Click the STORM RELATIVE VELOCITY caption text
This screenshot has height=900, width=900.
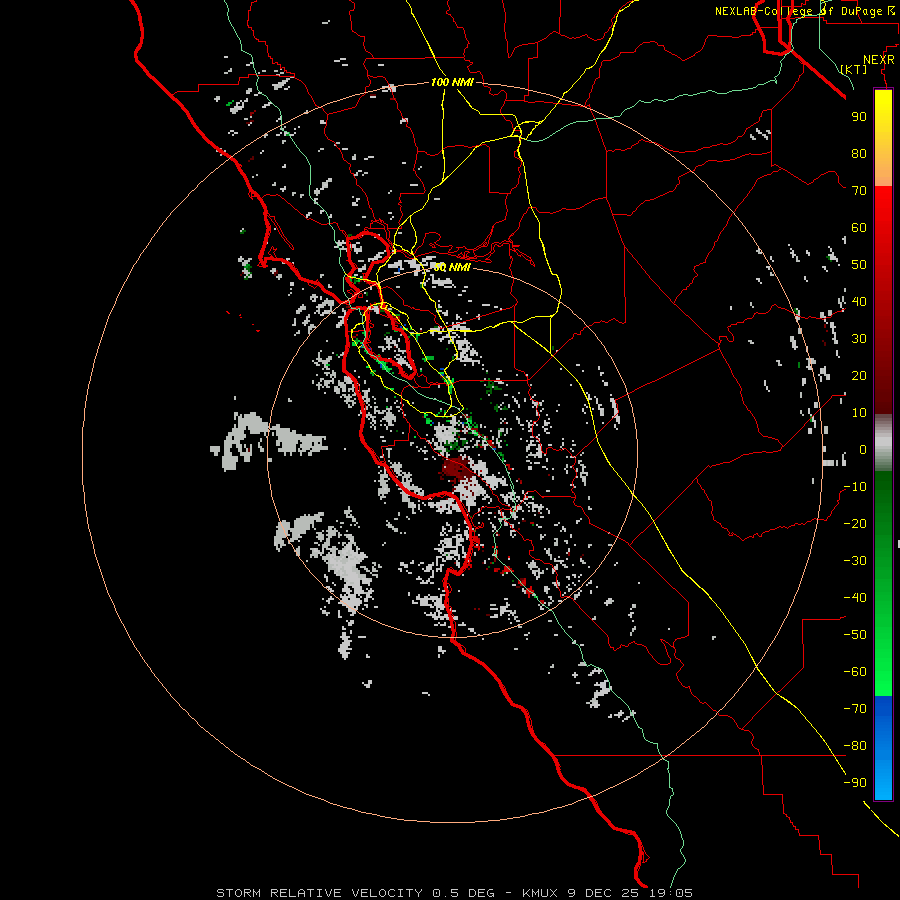[319, 893]
